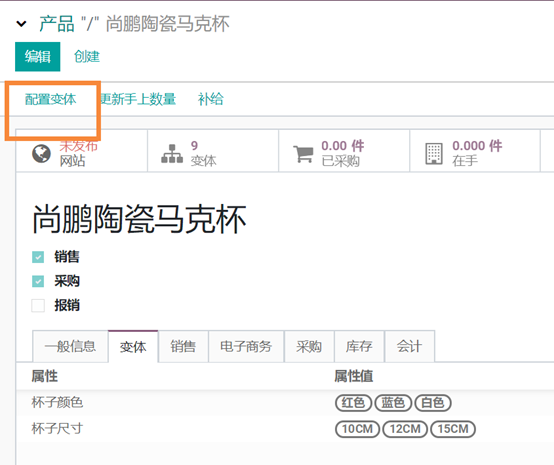
Task: Select the 杯子颜色 attribute row
Action: pyautogui.click(x=285, y=403)
